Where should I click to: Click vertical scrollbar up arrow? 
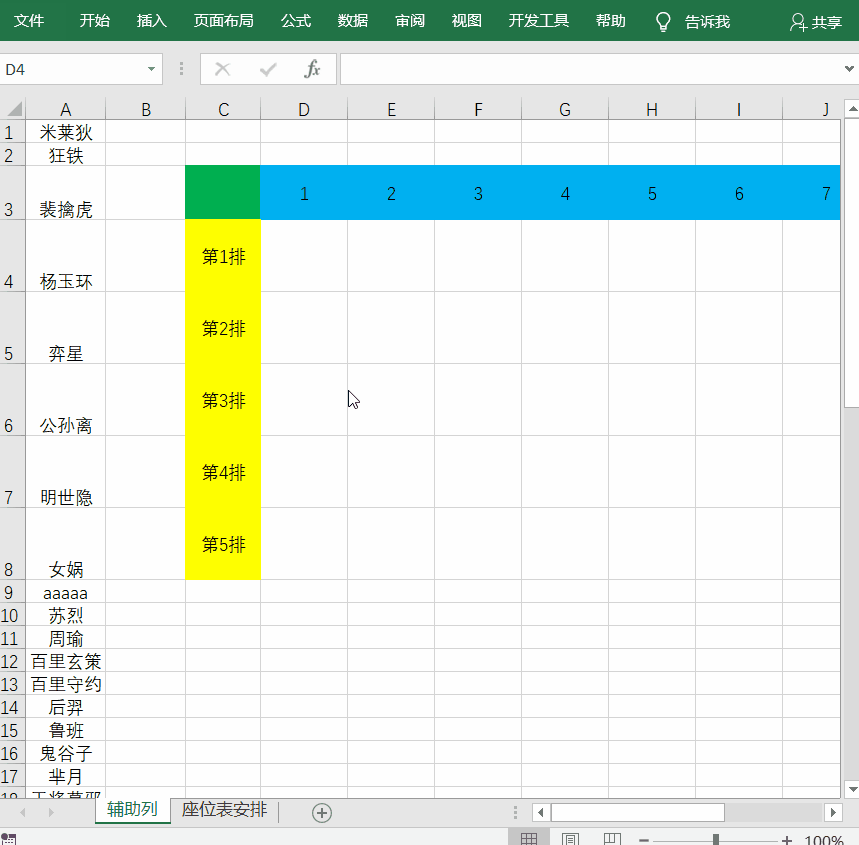point(852,109)
